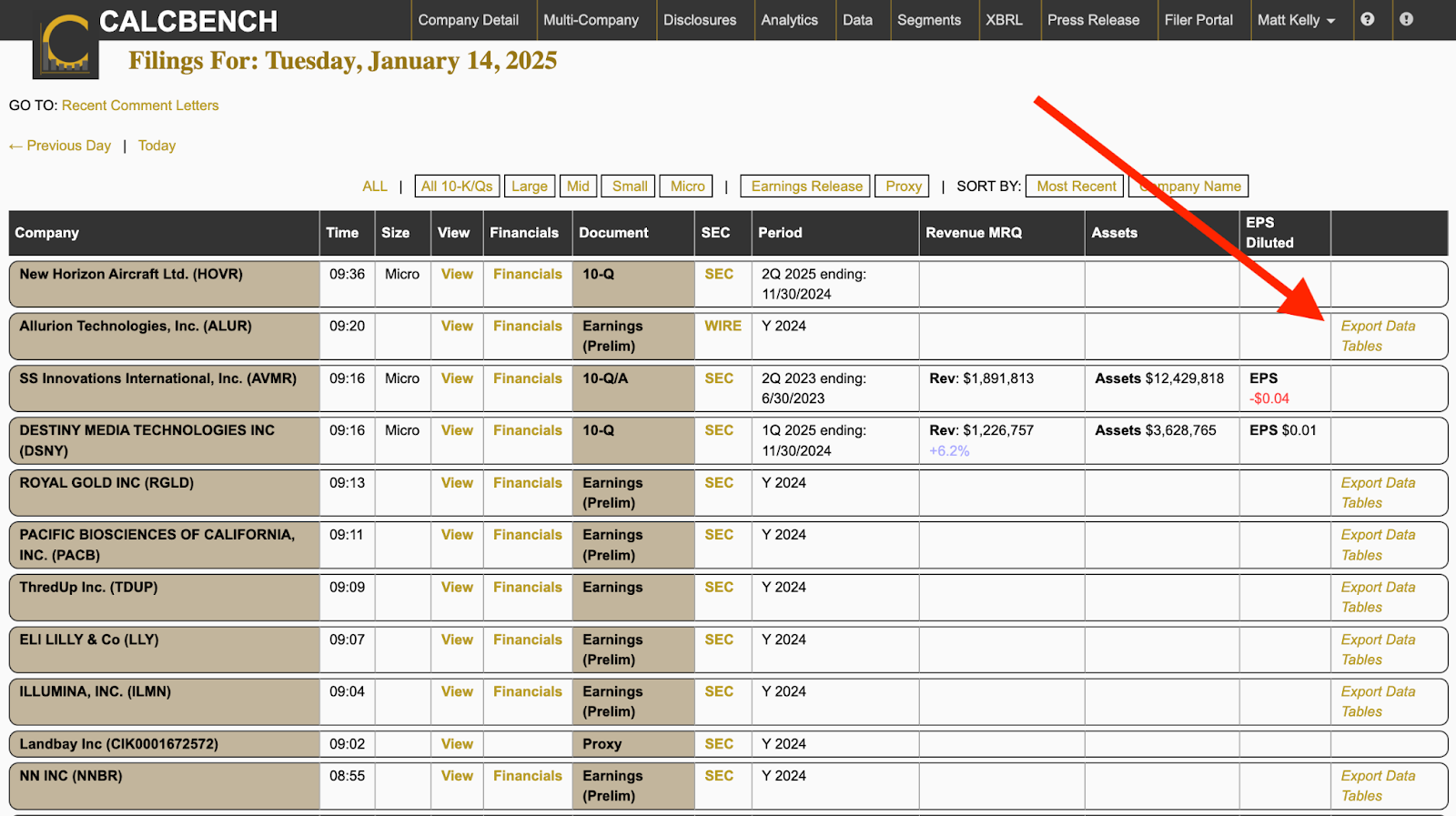Open the Segments menu item

tap(929, 20)
